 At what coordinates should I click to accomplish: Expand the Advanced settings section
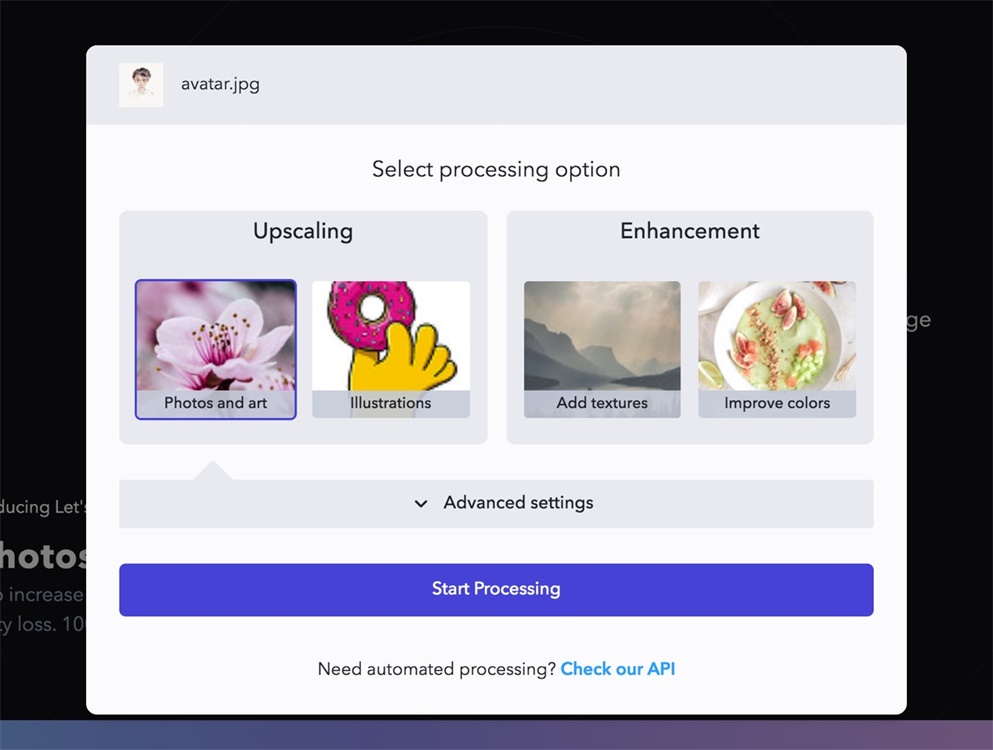coord(518,503)
